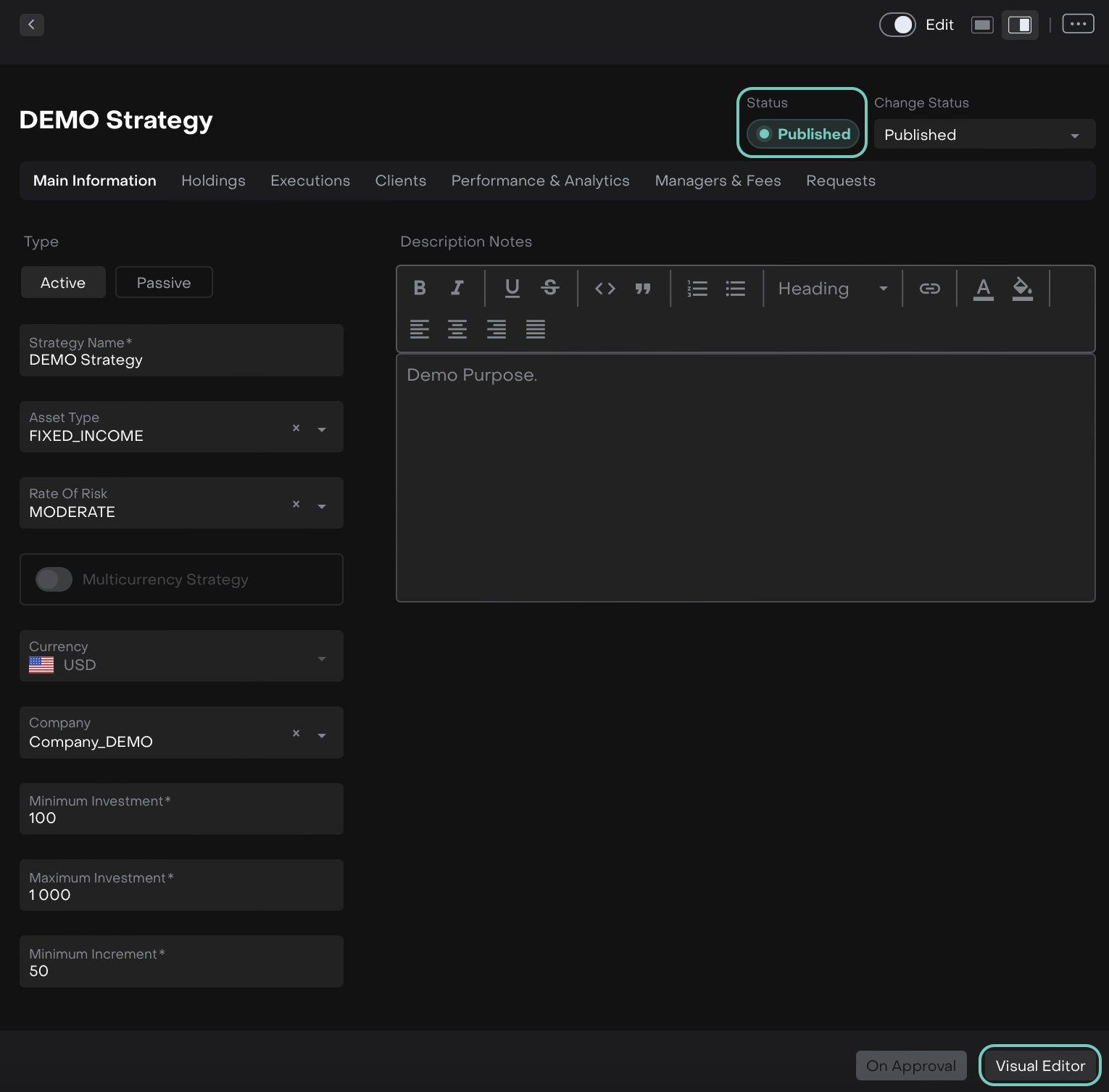Image resolution: width=1109 pixels, height=1092 pixels.
Task: Select the Passive strategy type
Action: click(164, 283)
